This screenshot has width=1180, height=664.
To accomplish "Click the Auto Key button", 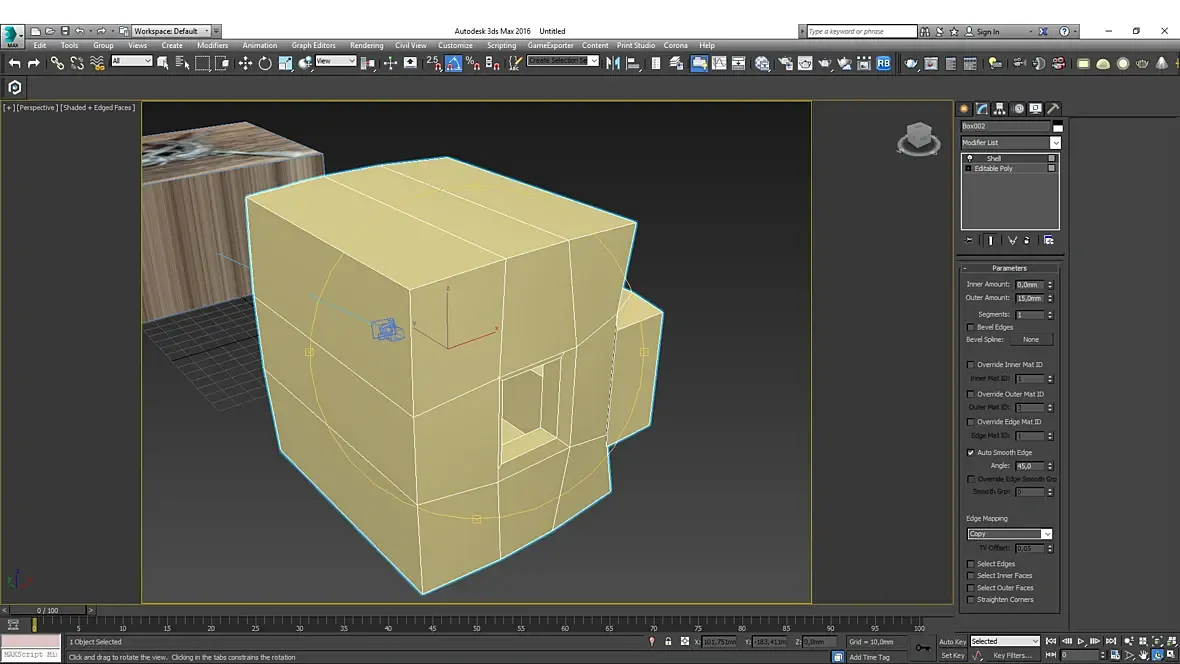I will click(952, 641).
